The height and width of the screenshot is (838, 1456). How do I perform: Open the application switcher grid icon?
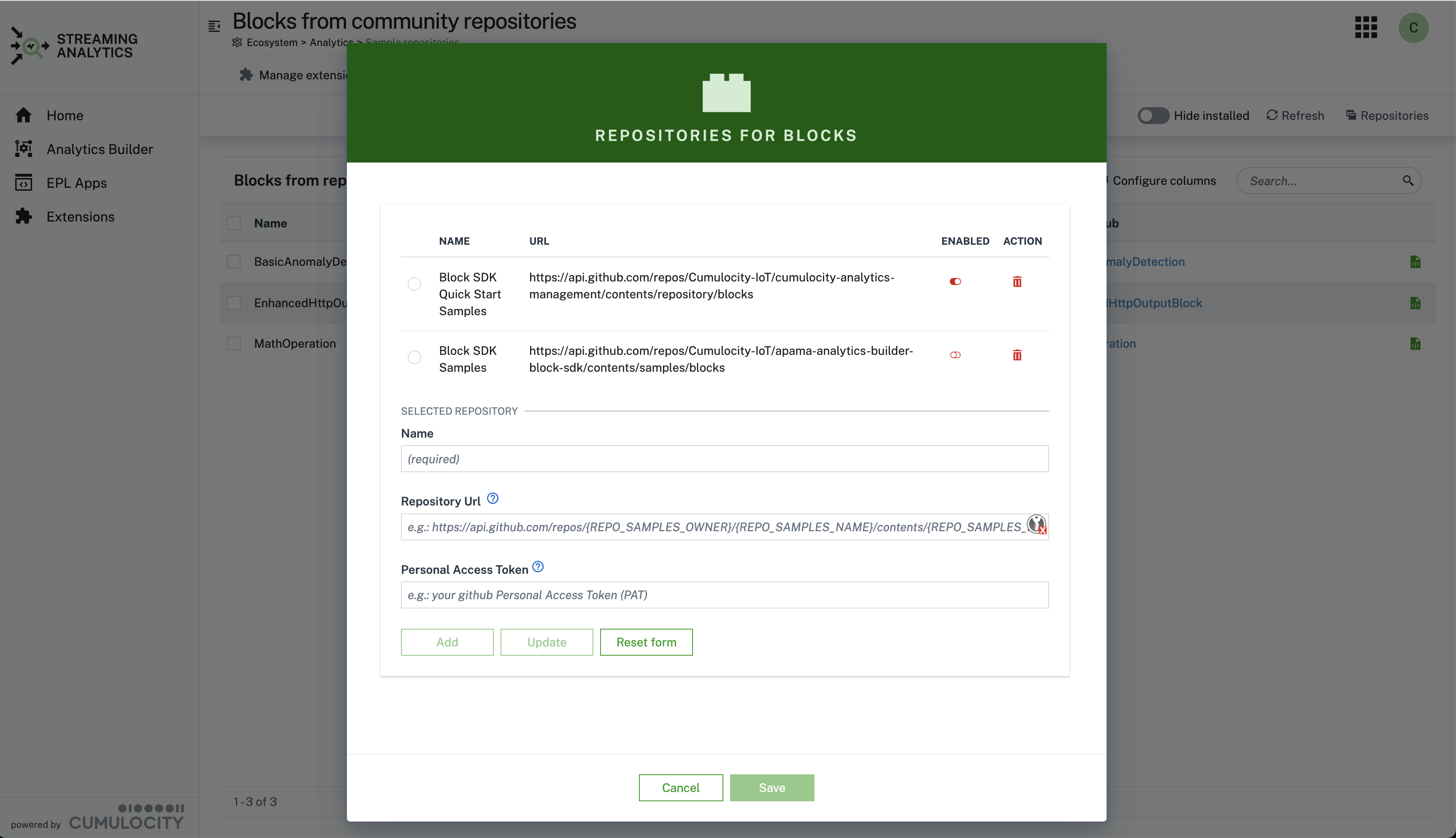pyautogui.click(x=1366, y=27)
